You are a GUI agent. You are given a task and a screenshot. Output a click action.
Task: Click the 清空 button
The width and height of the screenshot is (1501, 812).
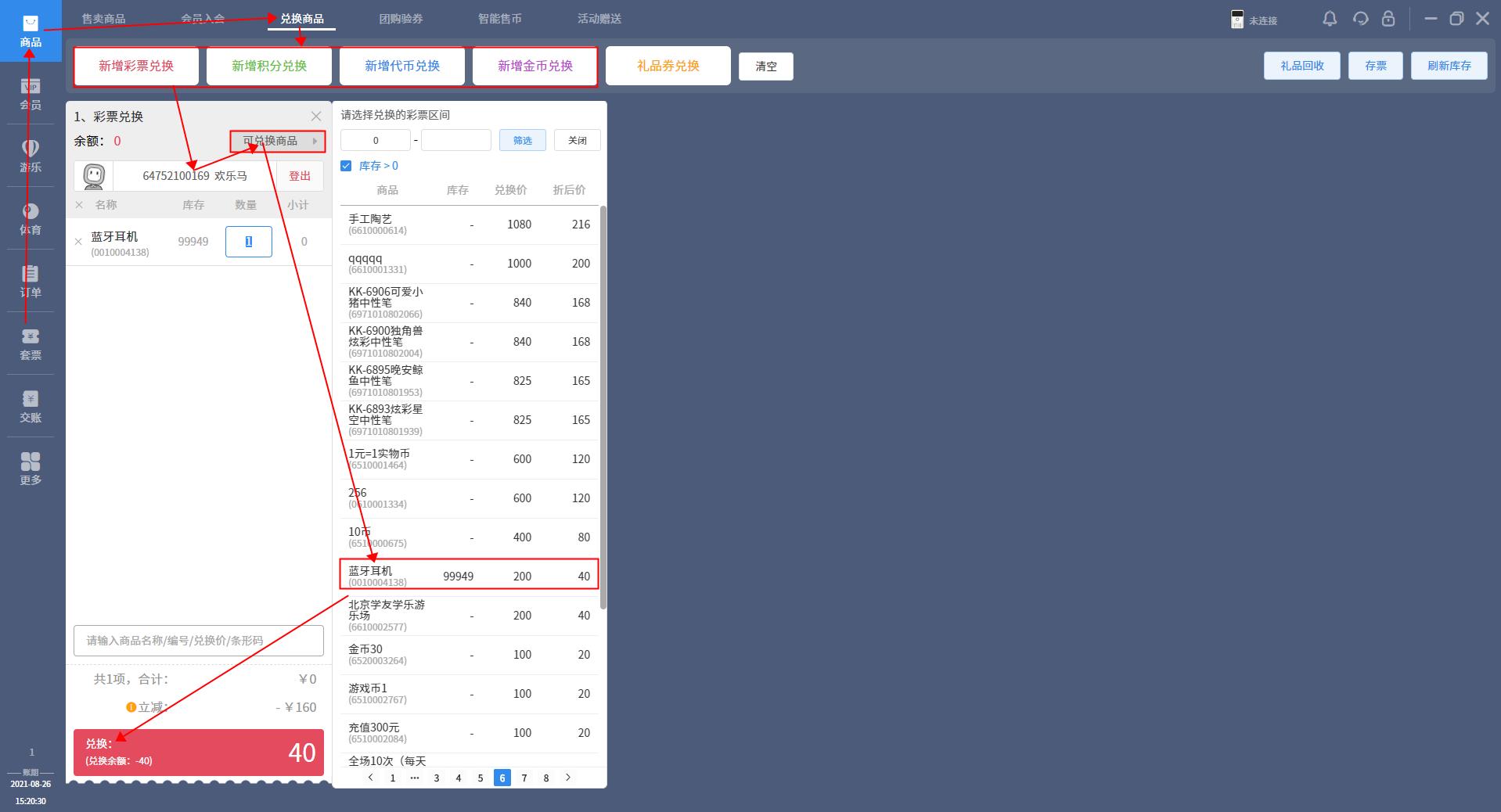click(766, 66)
